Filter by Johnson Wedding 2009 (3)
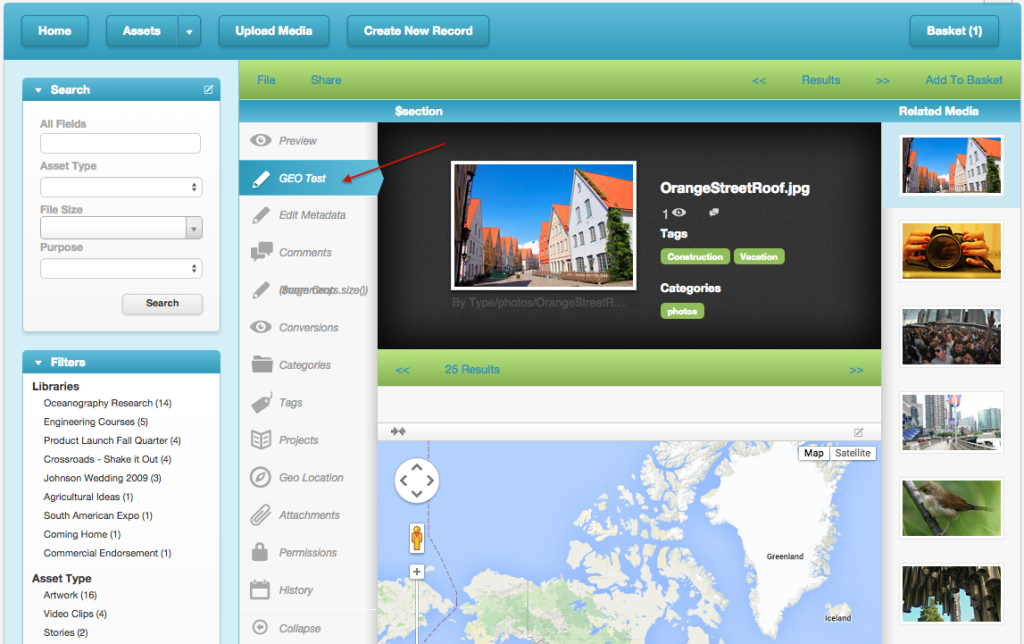Viewport: 1024px width, 644px height. pyautogui.click(x=103, y=478)
